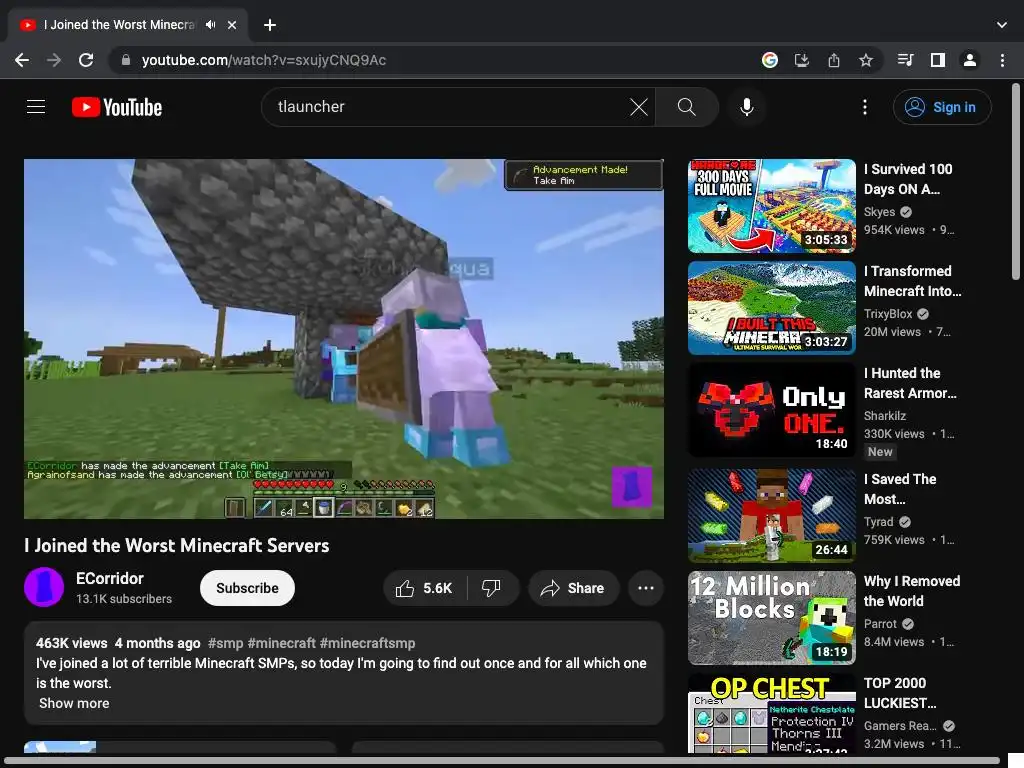
Task: Click the Sign in button
Action: [x=942, y=107]
